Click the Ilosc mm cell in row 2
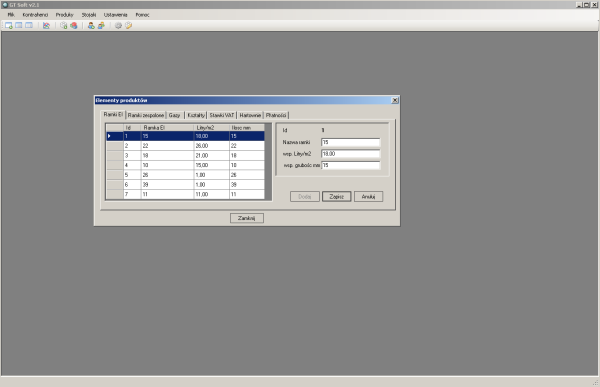The image size is (600, 387). click(x=247, y=146)
